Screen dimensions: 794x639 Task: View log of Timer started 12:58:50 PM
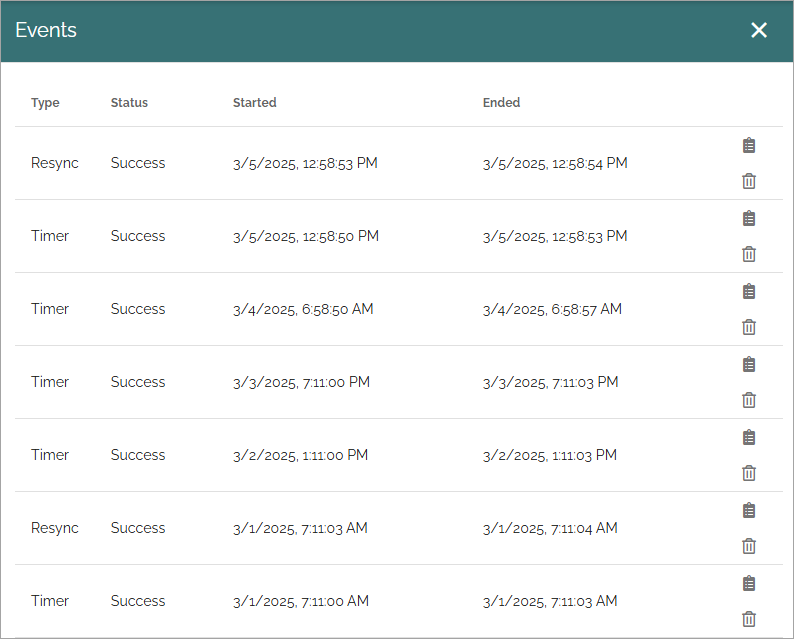tap(749, 218)
